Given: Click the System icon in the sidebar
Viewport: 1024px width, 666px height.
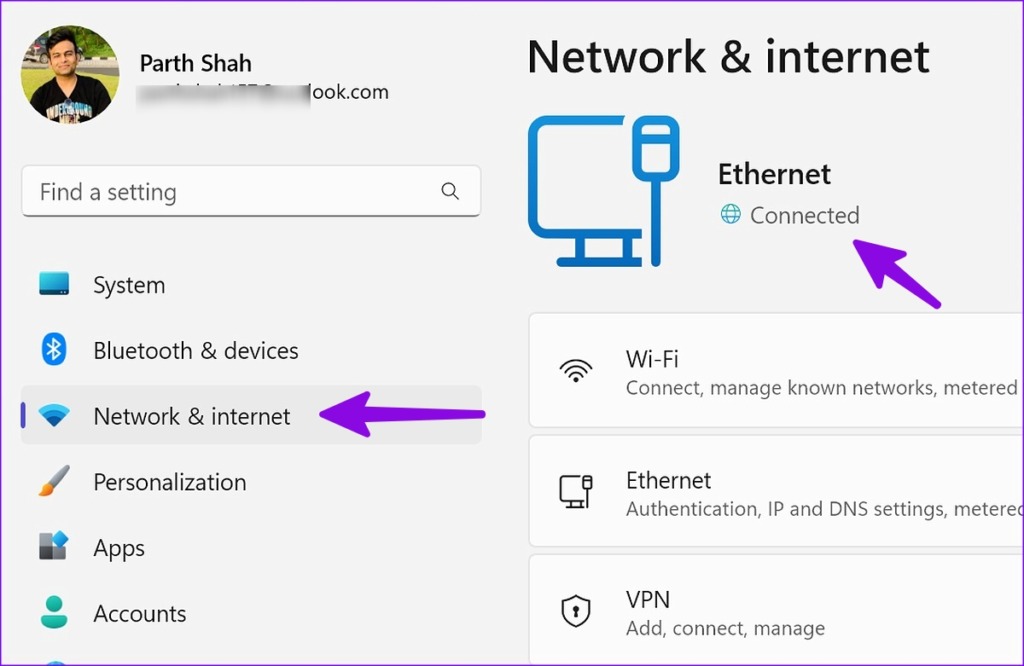Looking at the screenshot, I should [52, 284].
